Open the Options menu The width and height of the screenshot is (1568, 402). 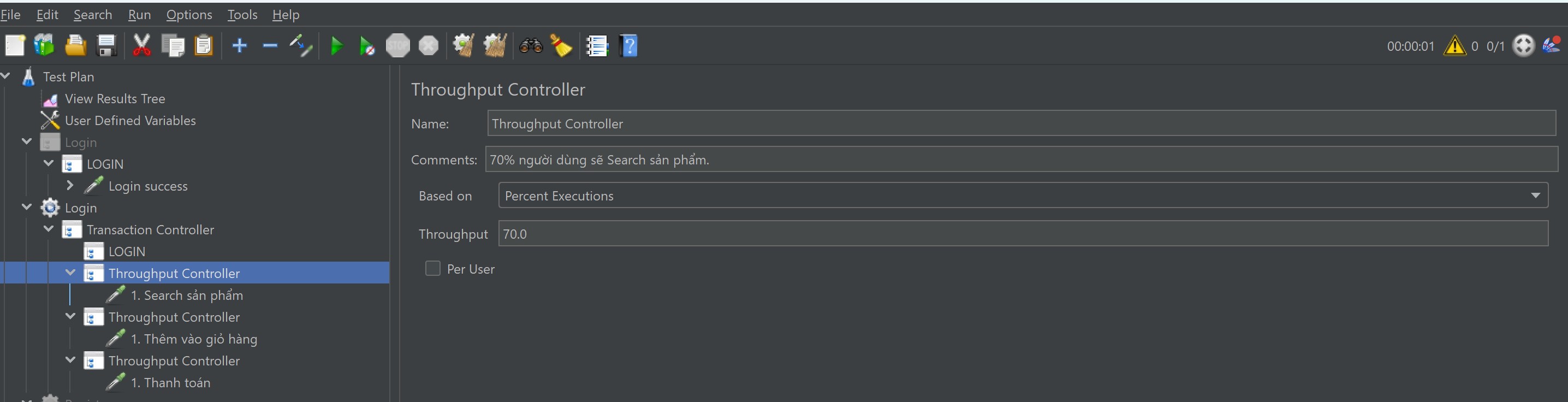point(189,15)
